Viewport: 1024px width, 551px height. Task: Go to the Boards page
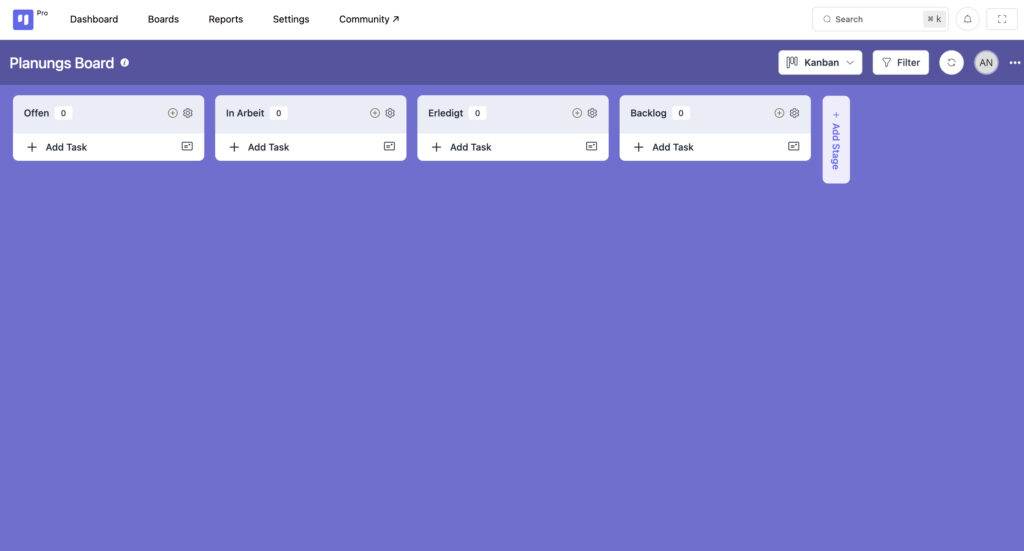(x=163, y=20)
